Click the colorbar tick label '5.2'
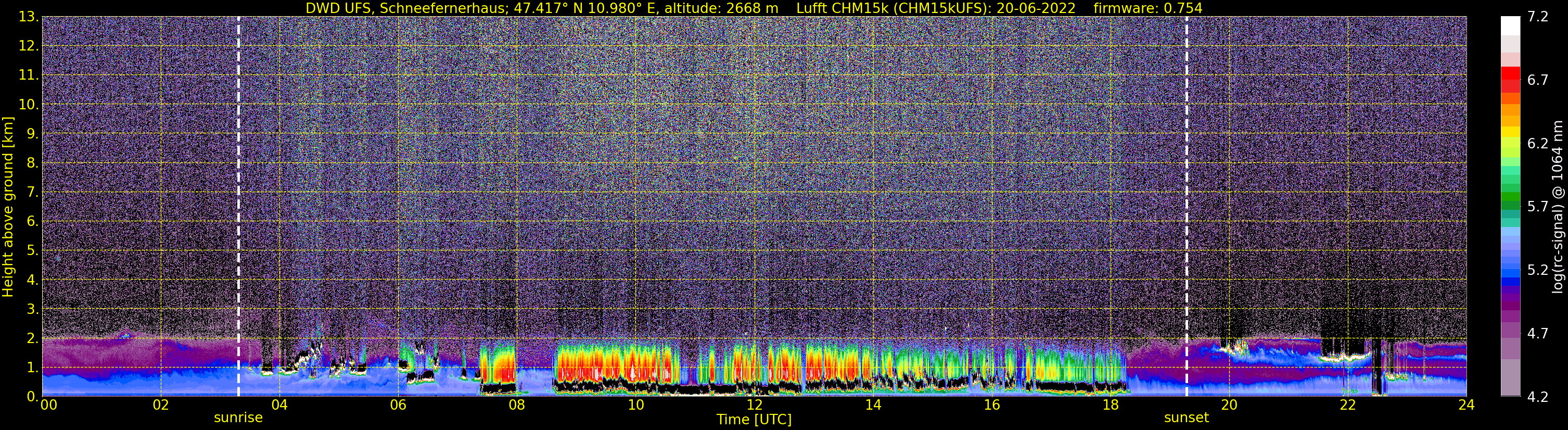Image resolution: width=1568 pixels, height=430 pixels. [1538, 270]
